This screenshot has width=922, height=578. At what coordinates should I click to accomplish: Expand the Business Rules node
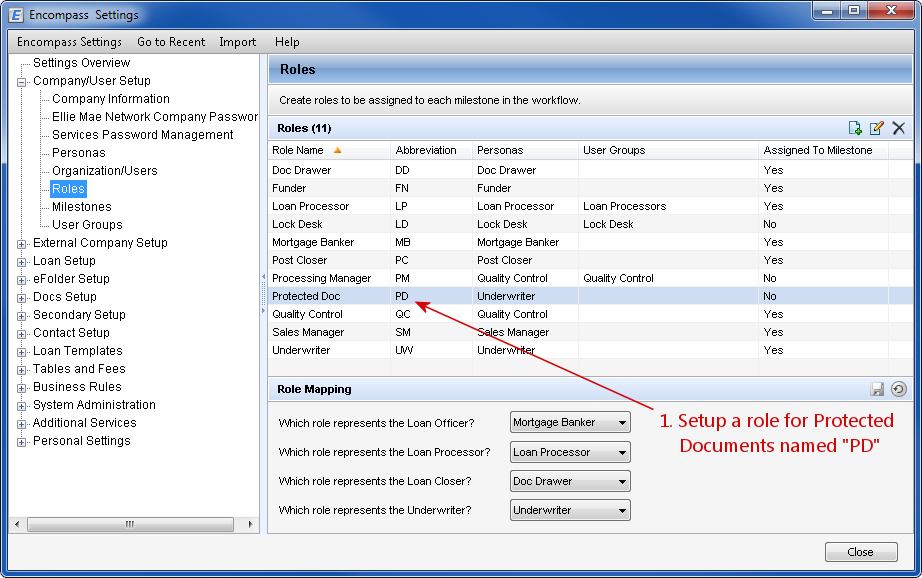pyautogui.click(x=22, y=388)
